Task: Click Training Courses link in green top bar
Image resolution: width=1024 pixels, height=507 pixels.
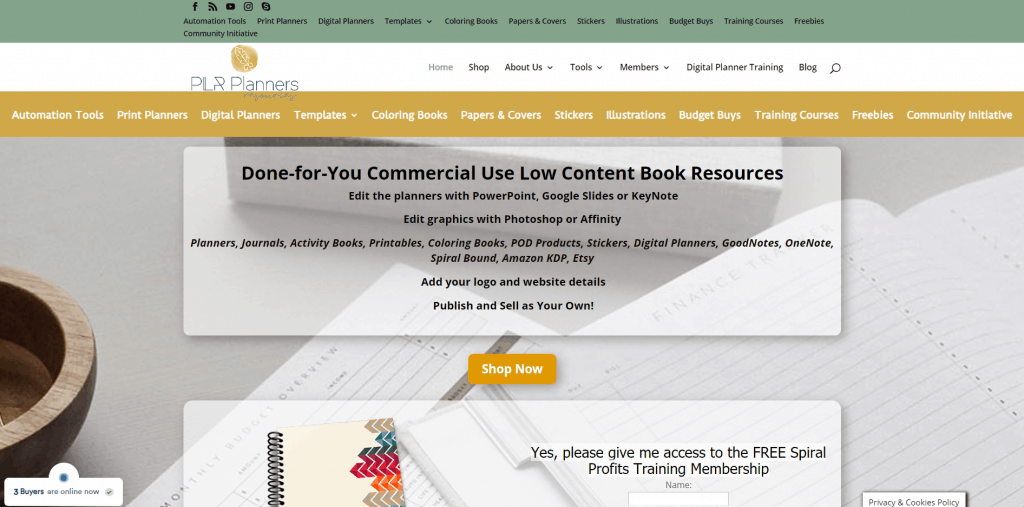Action: tap(754, 21)
